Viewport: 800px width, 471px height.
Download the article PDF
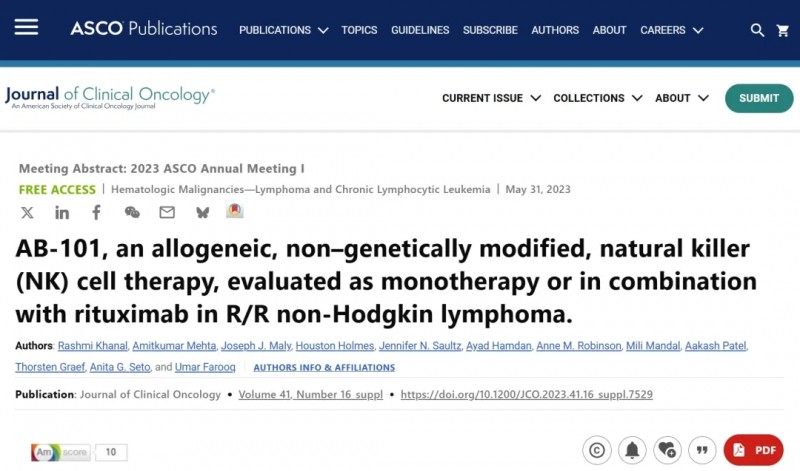tap(754, 450)
